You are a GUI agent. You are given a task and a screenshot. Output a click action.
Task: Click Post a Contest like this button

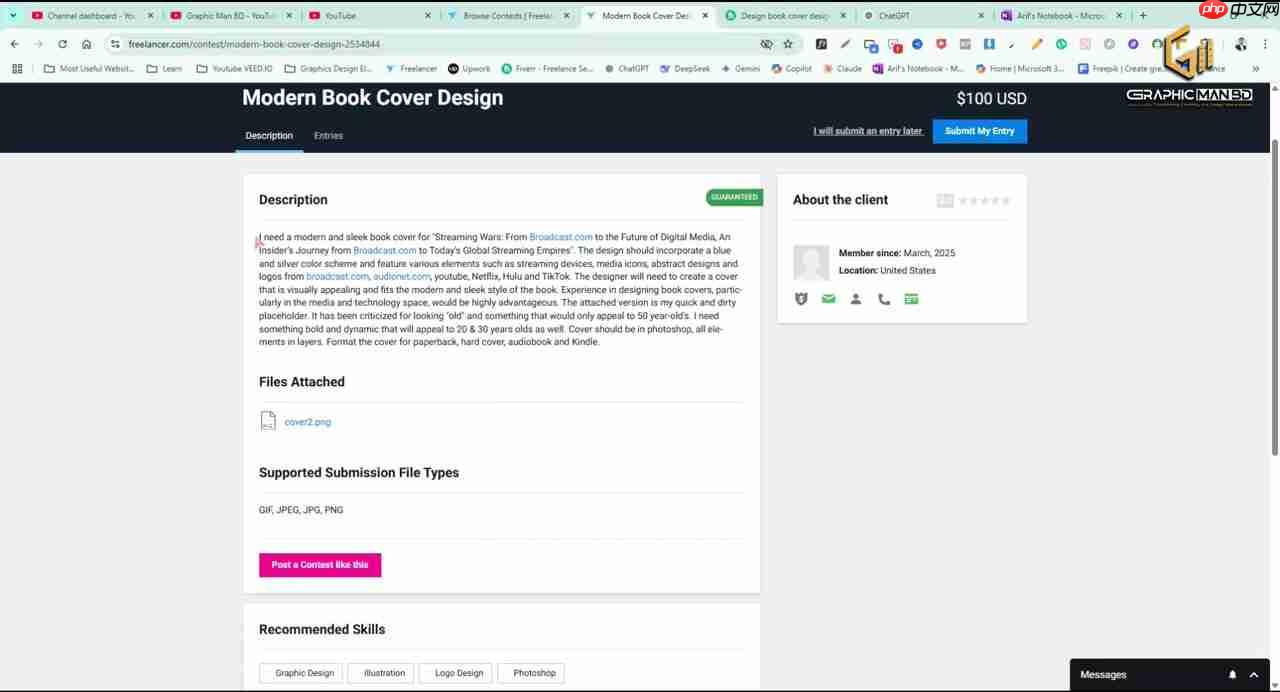[x=320, y=565]
